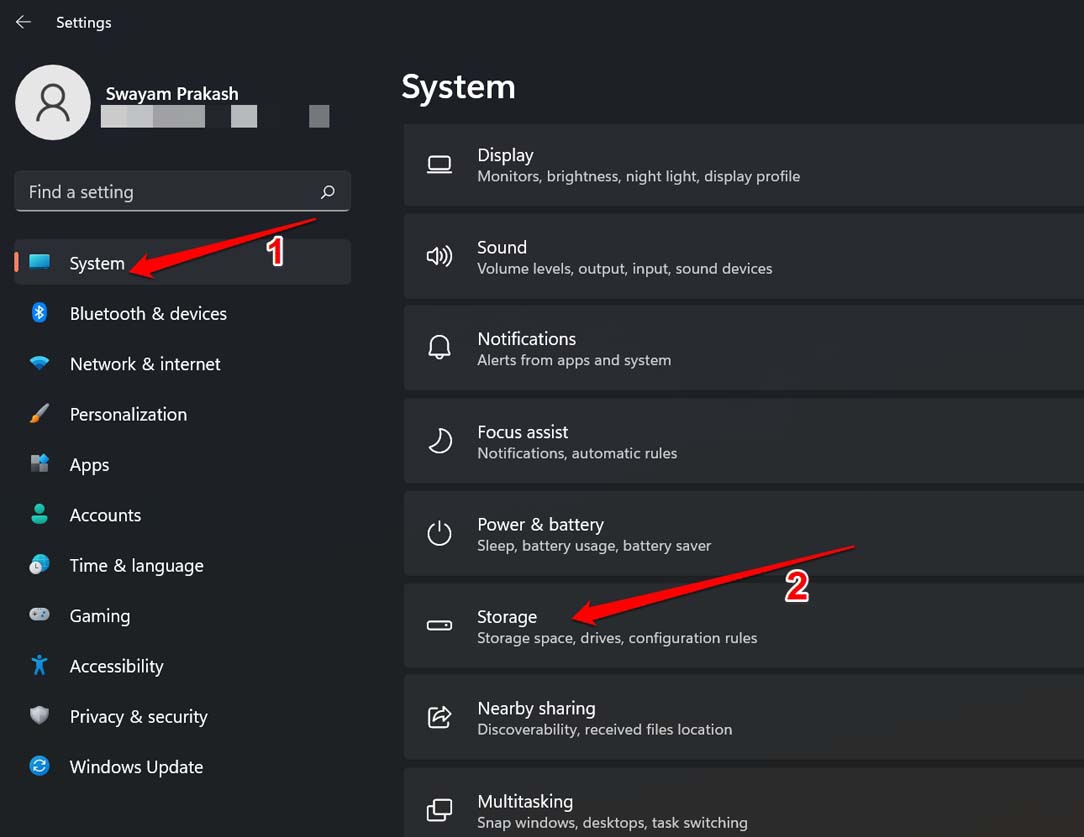Open Time & language settings
The width and height of the screenshot is (1084, 837).
click(x=136, y=565)
